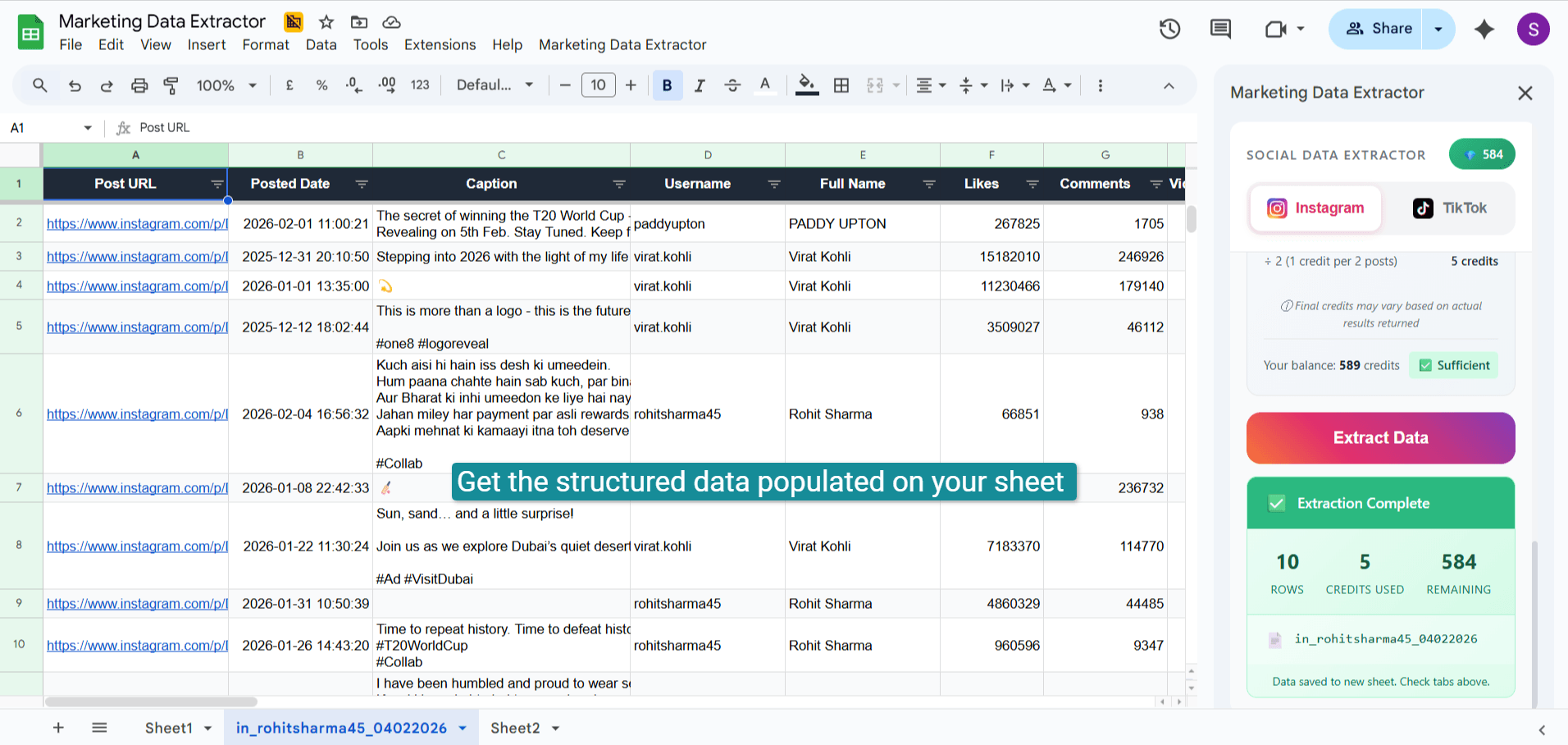This screenshot has width=1568, height=745.
Task: Apply strikethrough formatting
Action: (732, 85)
